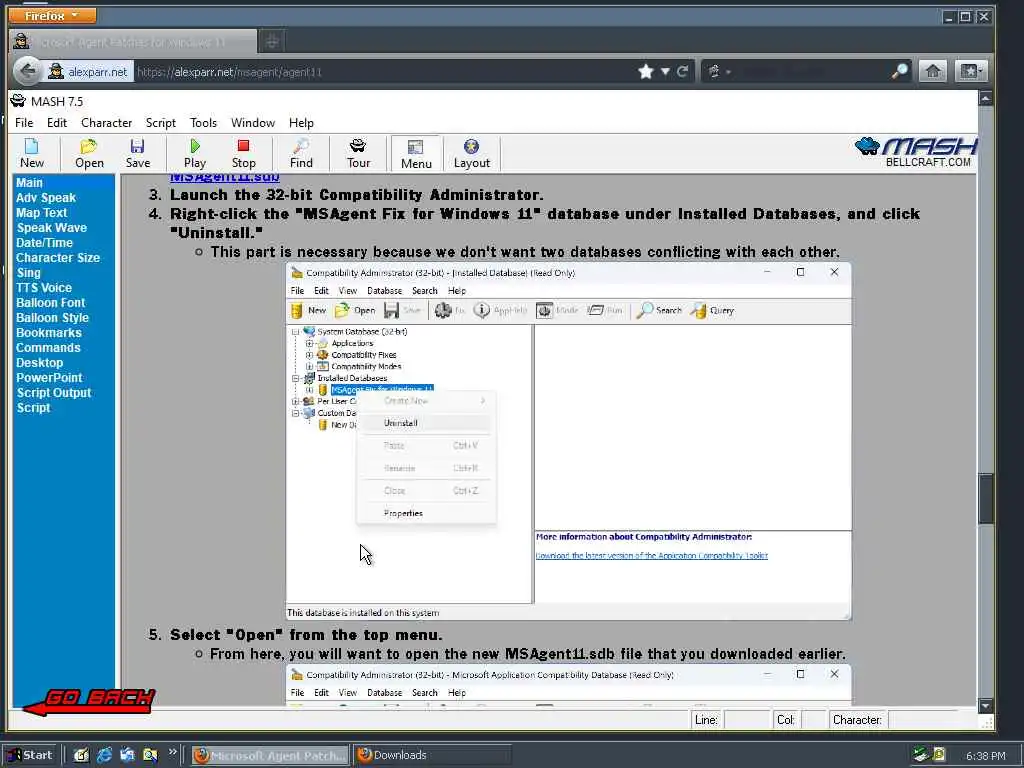Click the bookmark star icon in address bar
This screenshot has height=768, width=1024.
coord(646,72)
